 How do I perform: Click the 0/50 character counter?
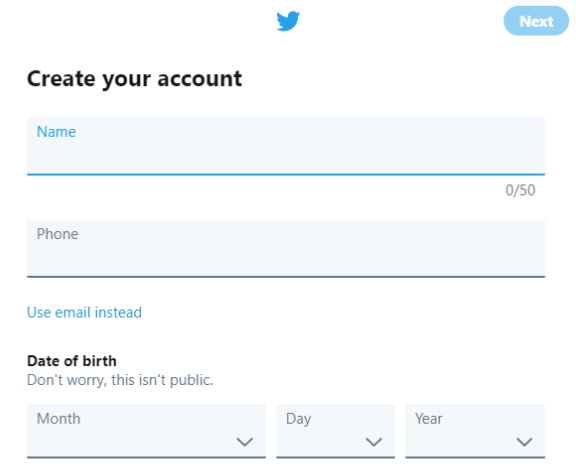coord(520,190)
